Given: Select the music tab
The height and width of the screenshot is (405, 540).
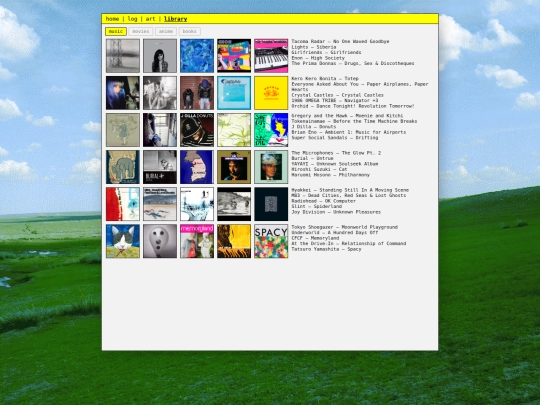Looking at the screenshot, I should [116, 31].
